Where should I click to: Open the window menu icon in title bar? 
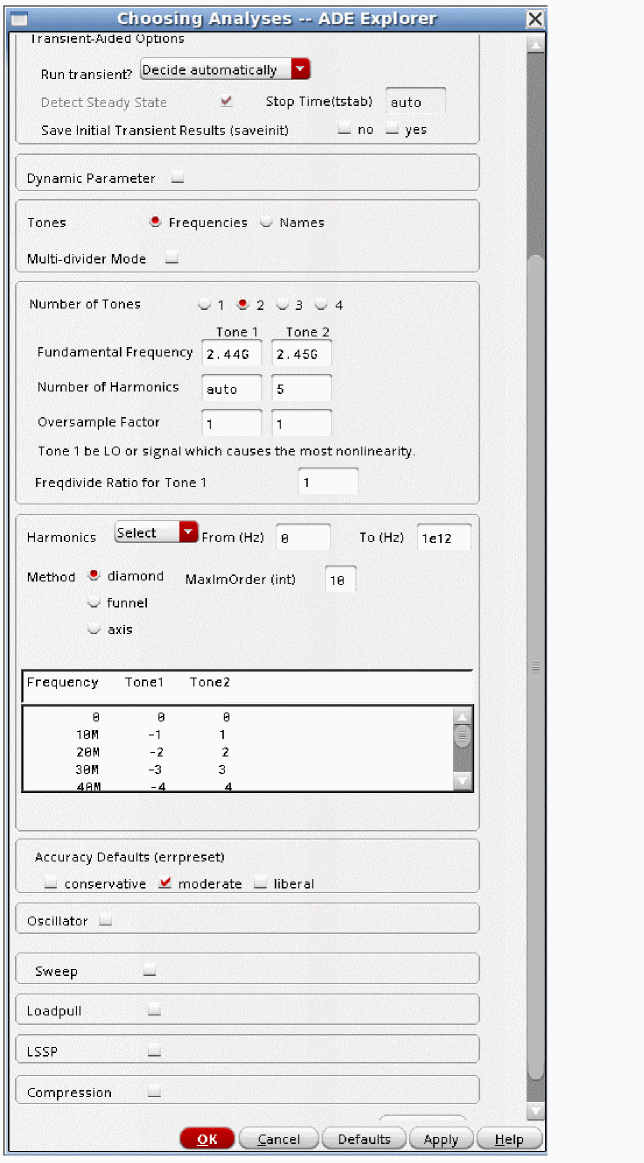(19, 18)
